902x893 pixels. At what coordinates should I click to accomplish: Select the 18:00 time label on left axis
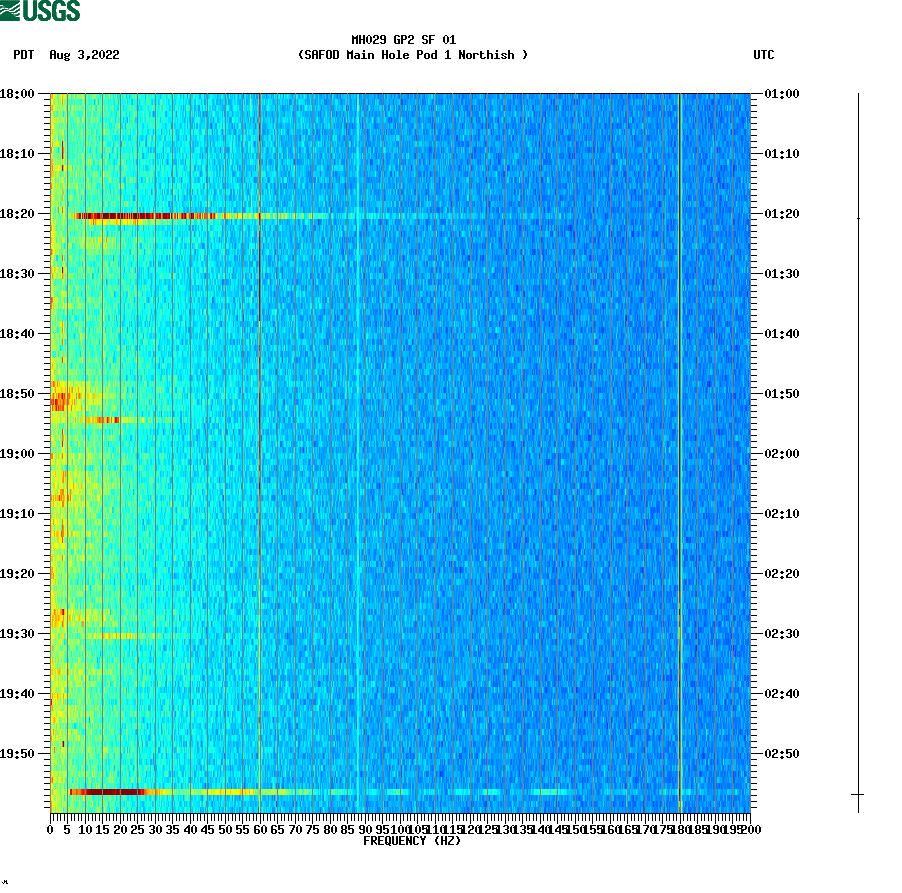pyautogui.click(x=17, y=95)
